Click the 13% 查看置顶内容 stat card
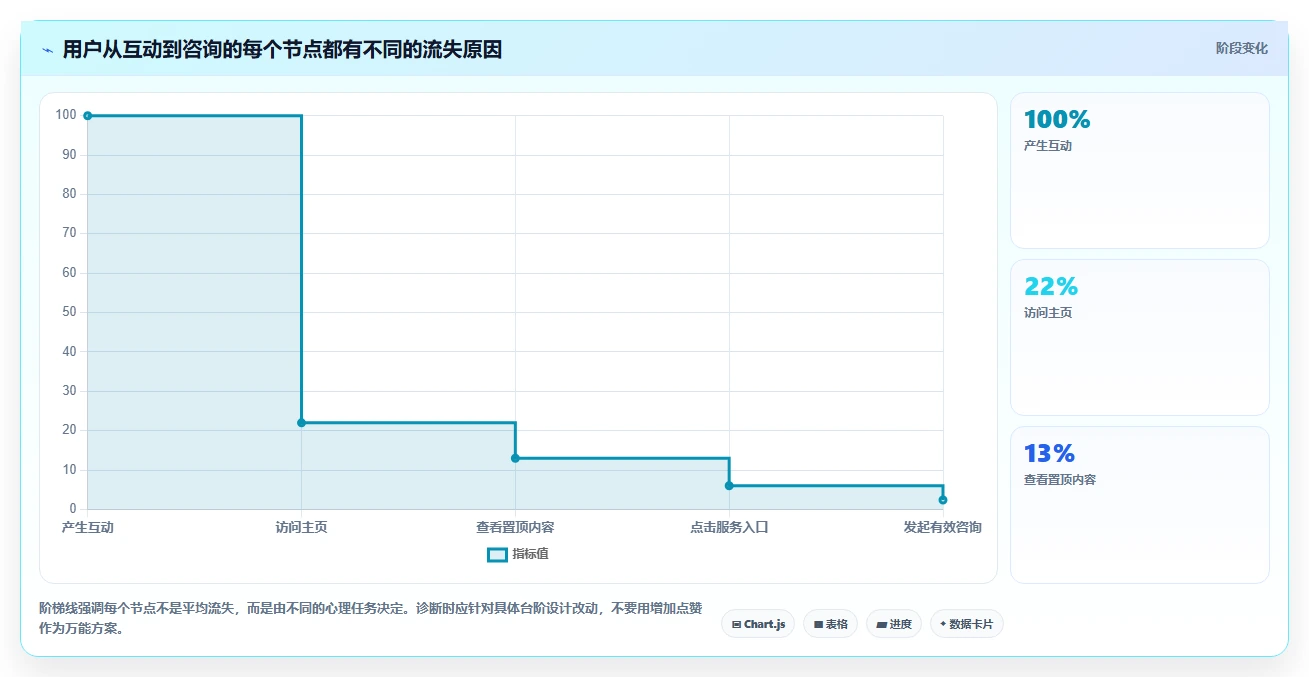1309x677 pixels. point(1140,505)
